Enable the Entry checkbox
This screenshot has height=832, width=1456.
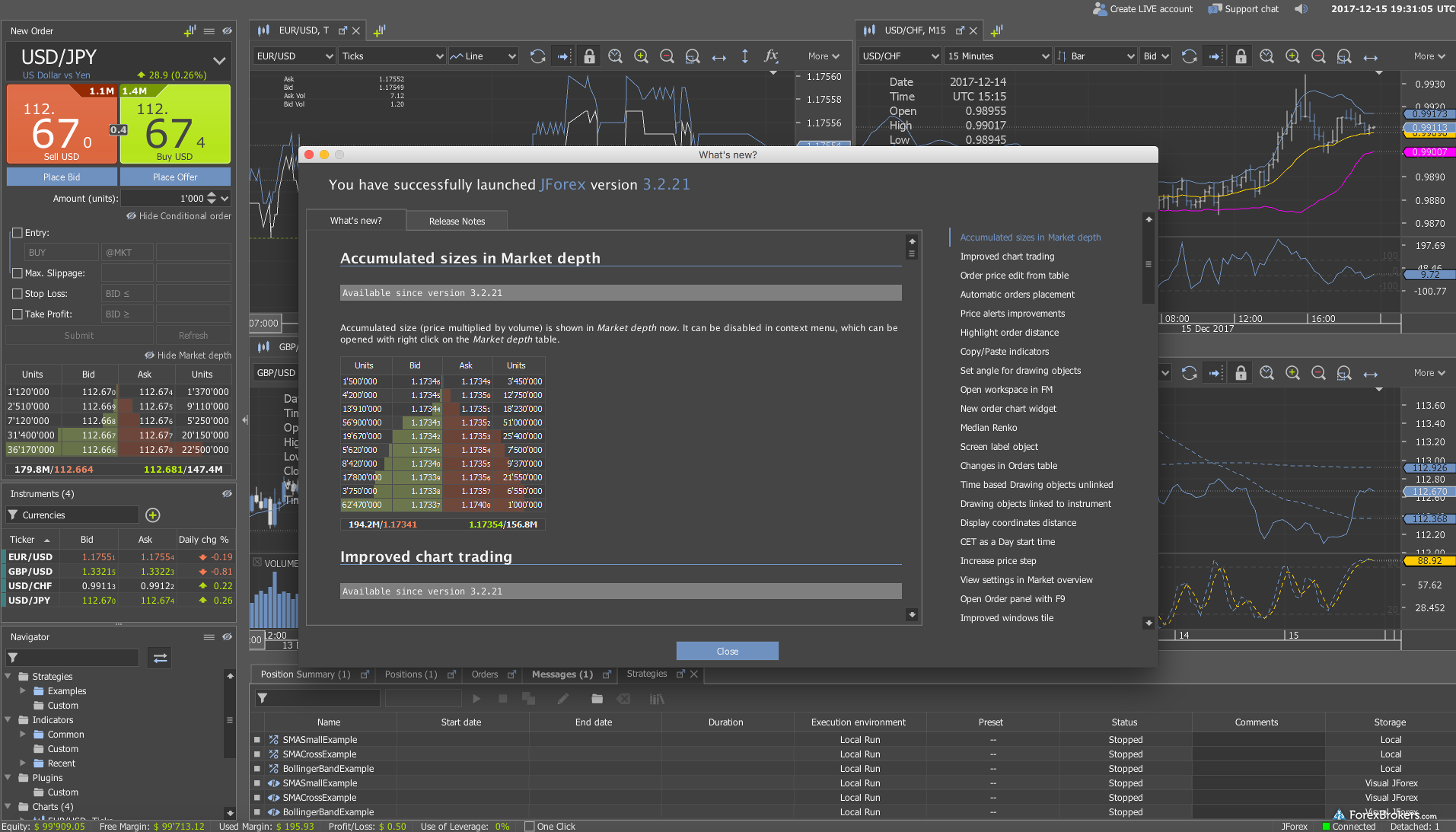(x=18, y=233)
